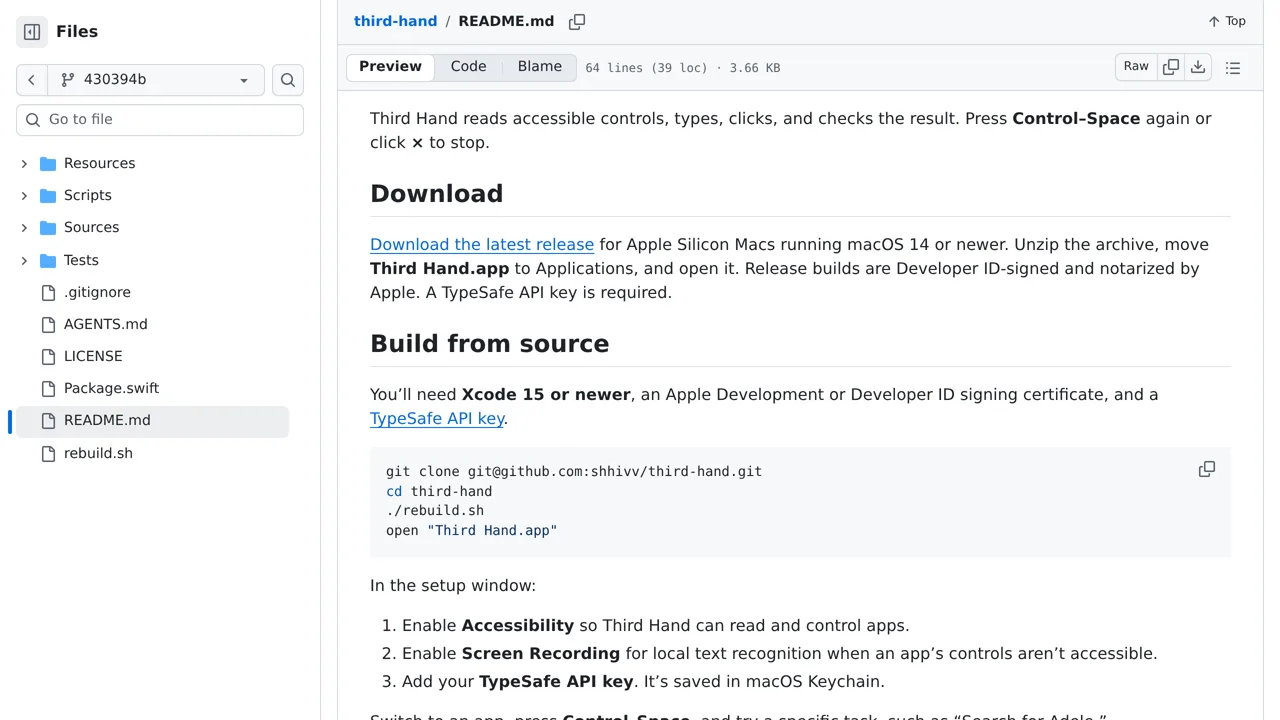Copy the git clone code block
1280x720 pixels.
click(x=1207, y=469)
